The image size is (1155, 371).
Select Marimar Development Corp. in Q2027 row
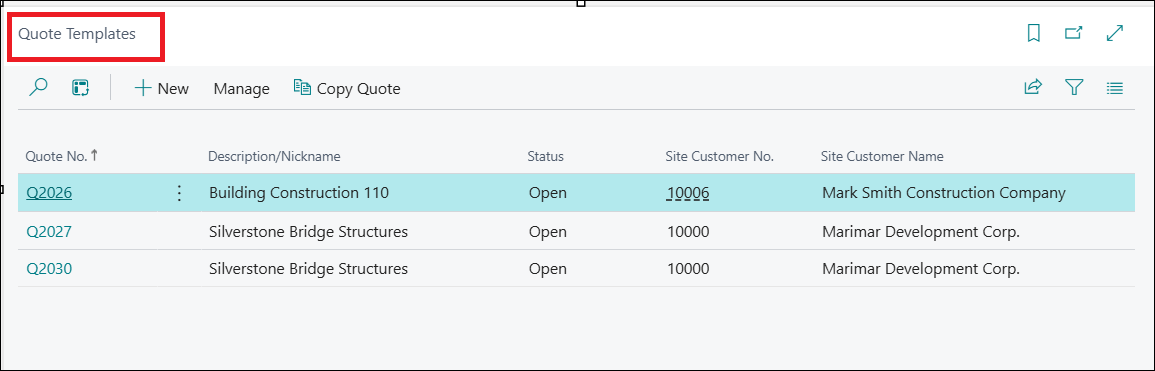click(921, 231)
